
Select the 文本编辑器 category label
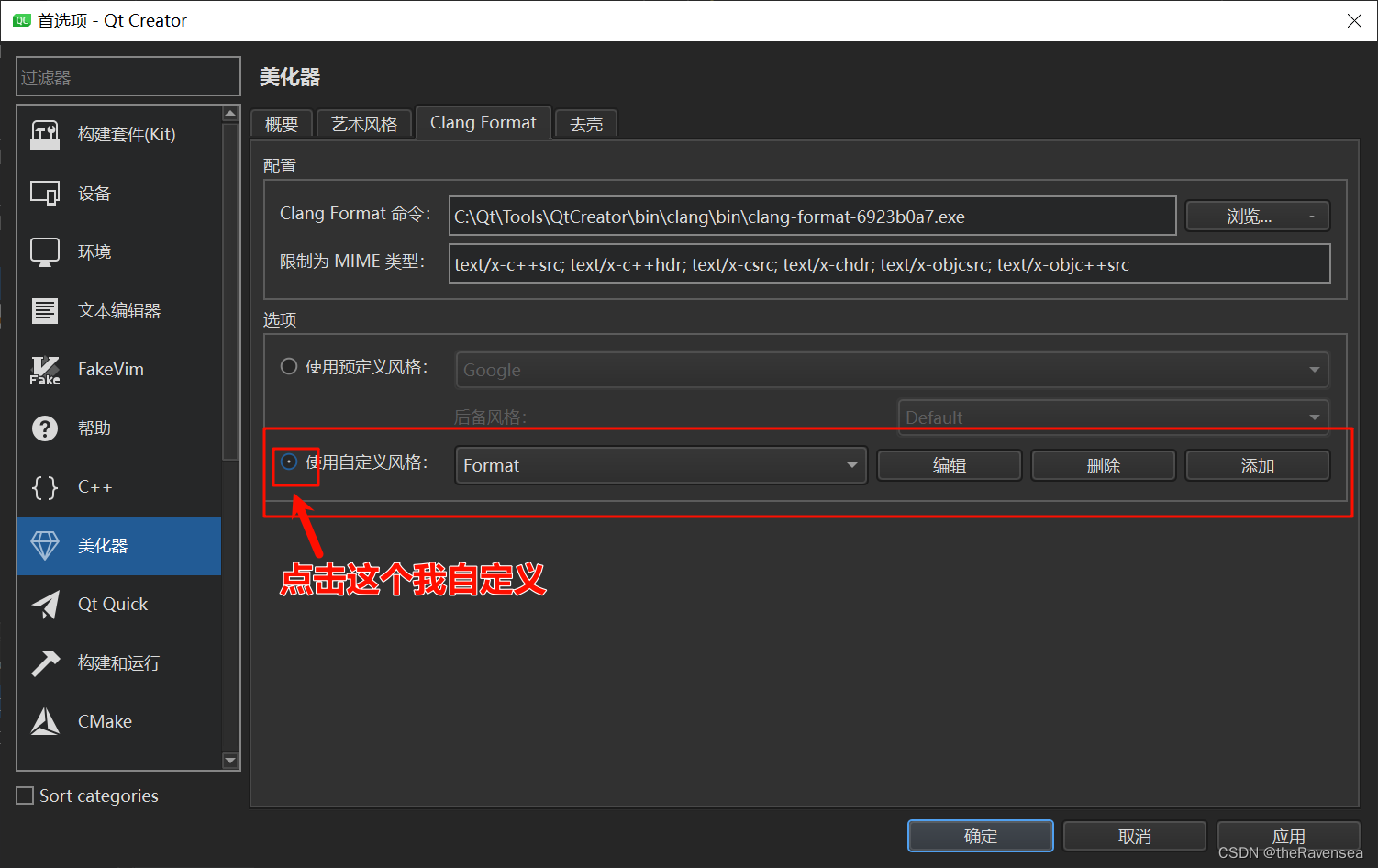tap(119, 311)
